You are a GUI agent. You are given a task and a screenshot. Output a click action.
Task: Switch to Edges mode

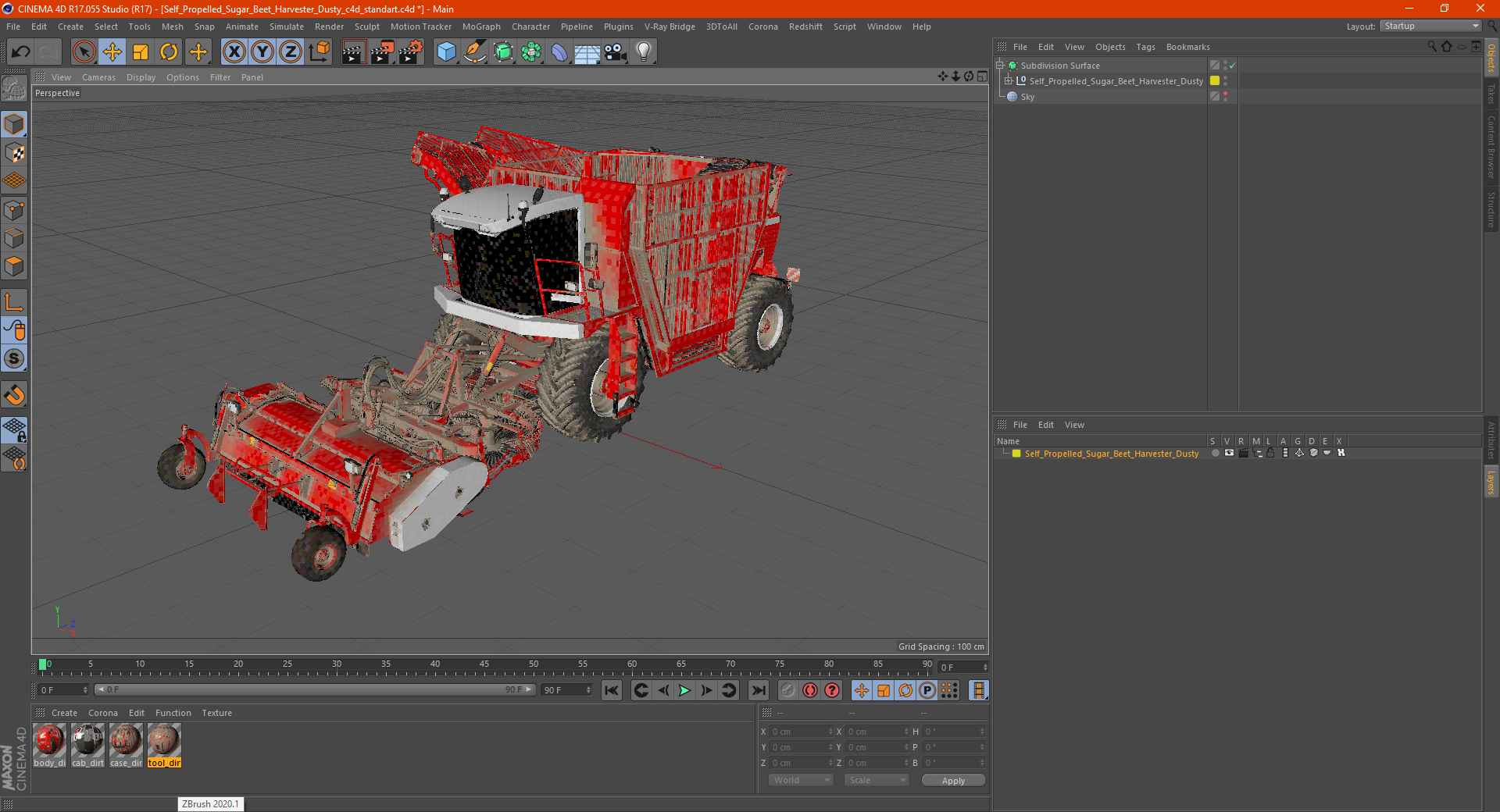14,238
